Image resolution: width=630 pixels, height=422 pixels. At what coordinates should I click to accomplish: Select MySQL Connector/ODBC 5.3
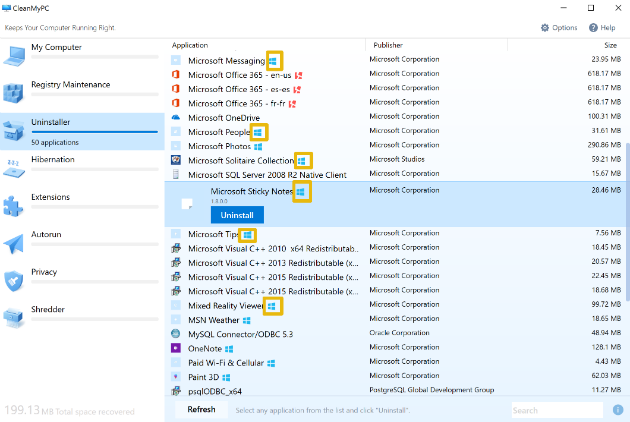click(x=395, y=334)
